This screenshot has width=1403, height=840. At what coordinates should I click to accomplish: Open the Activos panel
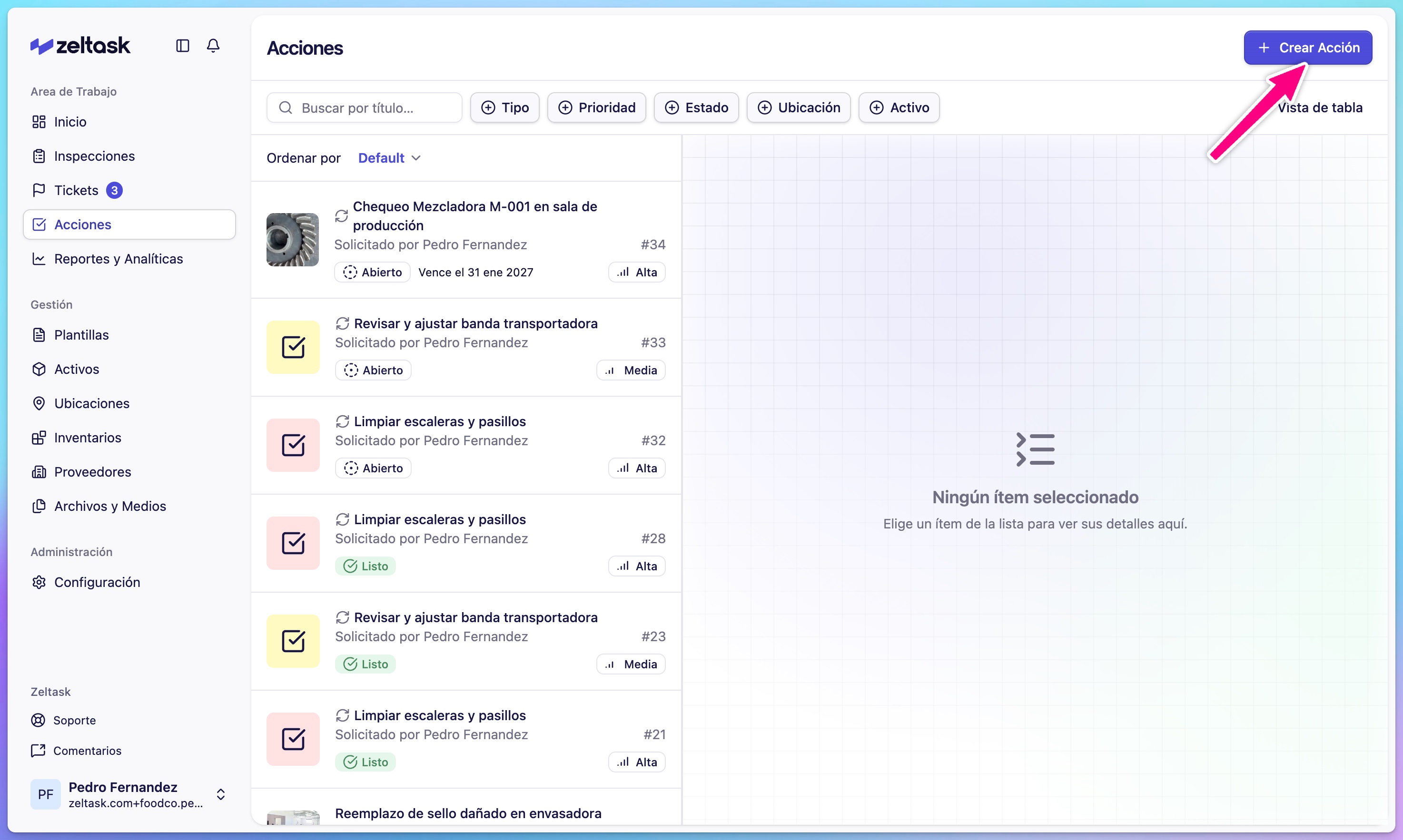pyautogui.click(x=77, y=369)
